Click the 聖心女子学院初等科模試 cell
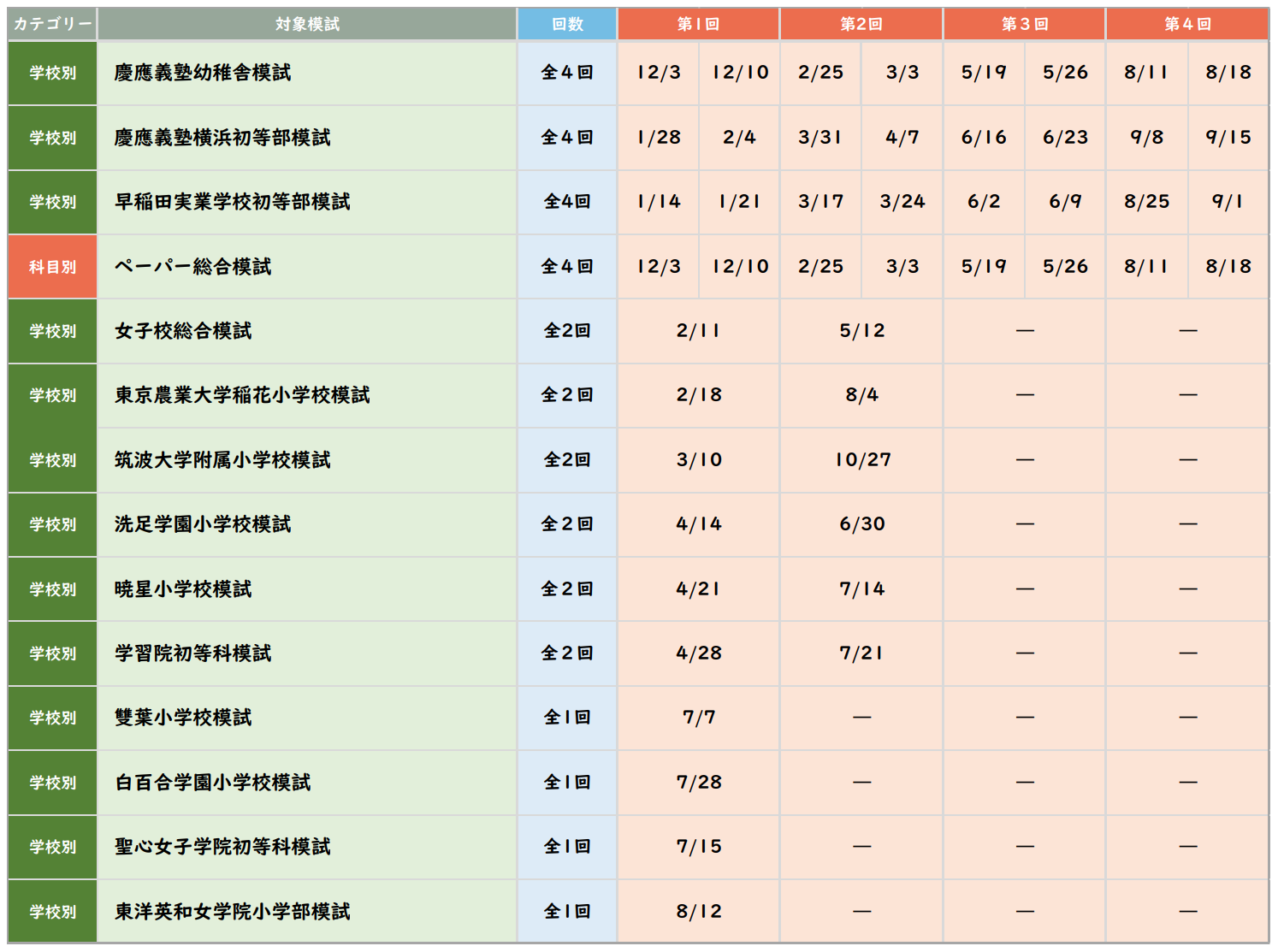Screen dimensions: 1278x952 [307, 847]
